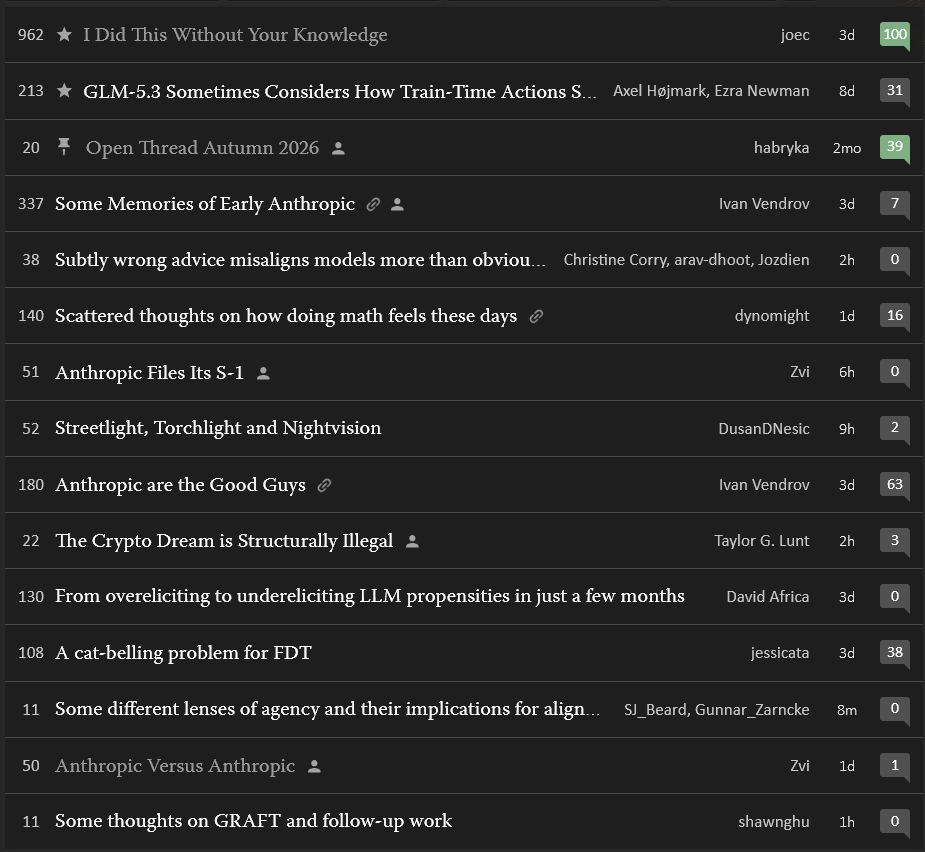This screenshot has height=852, width=925.
Task: Click the person icon after Anthropic Files Its S-1
Action: [x=263, y=373]
